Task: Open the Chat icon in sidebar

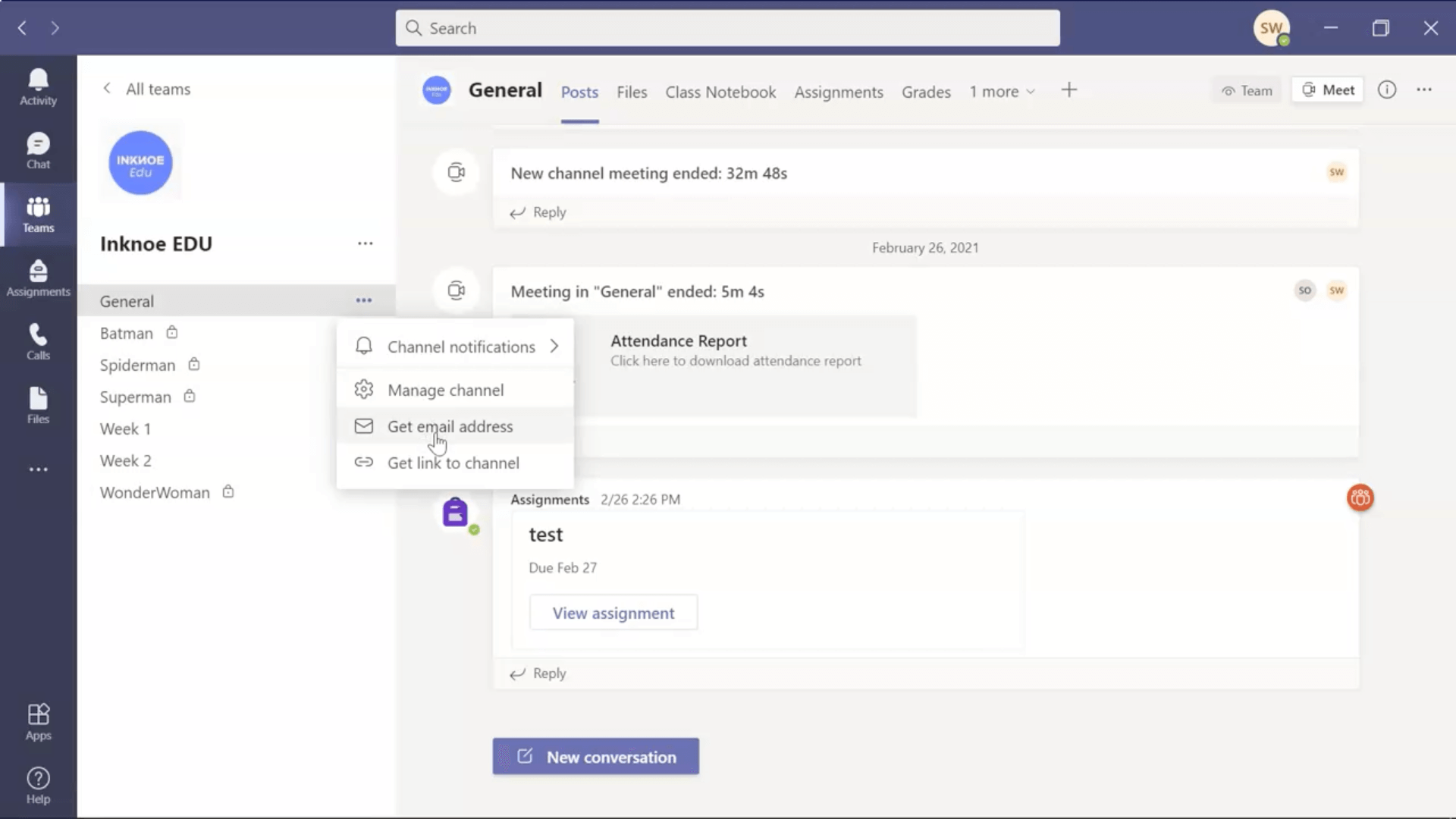Action: [38, 150]
